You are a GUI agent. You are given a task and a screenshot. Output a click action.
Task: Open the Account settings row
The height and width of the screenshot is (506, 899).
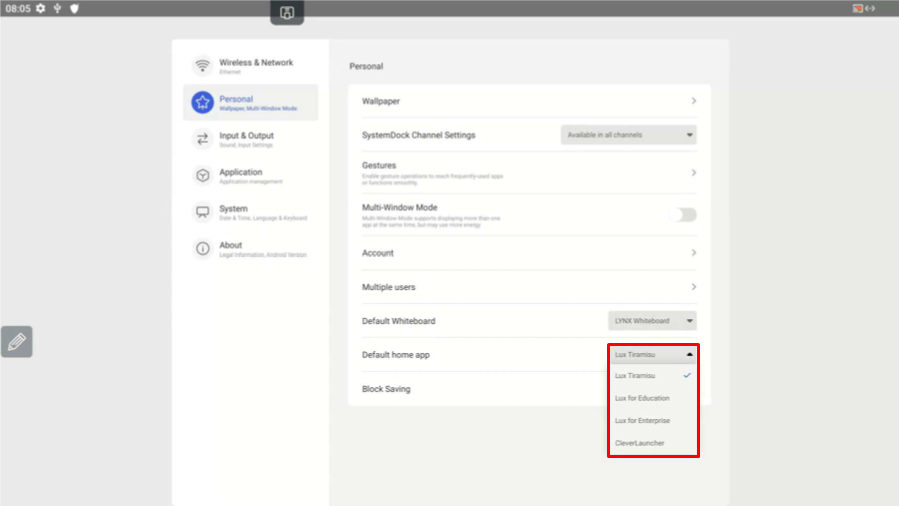[x=529, y=253]
